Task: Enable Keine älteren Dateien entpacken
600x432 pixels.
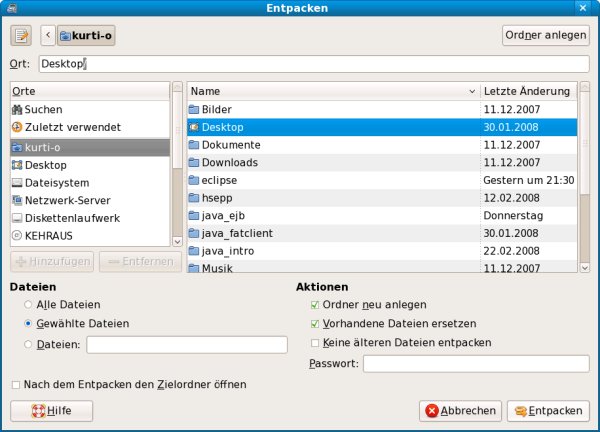Action: coord(315,343)
